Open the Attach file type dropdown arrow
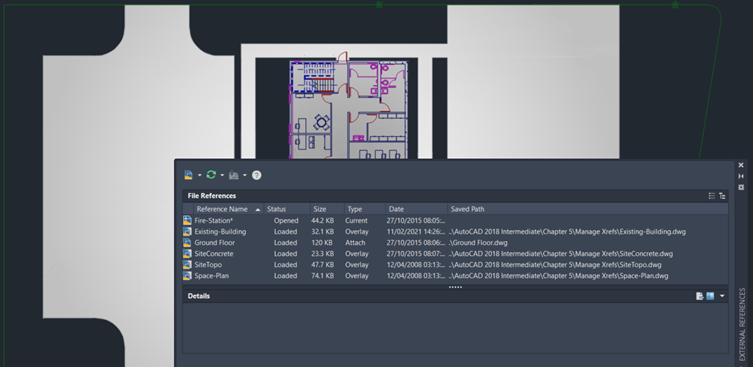The image size is (753, 367). [200, 175]
